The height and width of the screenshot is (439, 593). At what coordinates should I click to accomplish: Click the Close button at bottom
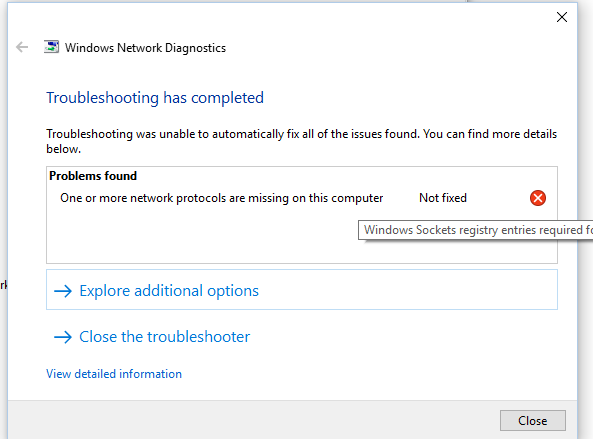coord(532,420)
